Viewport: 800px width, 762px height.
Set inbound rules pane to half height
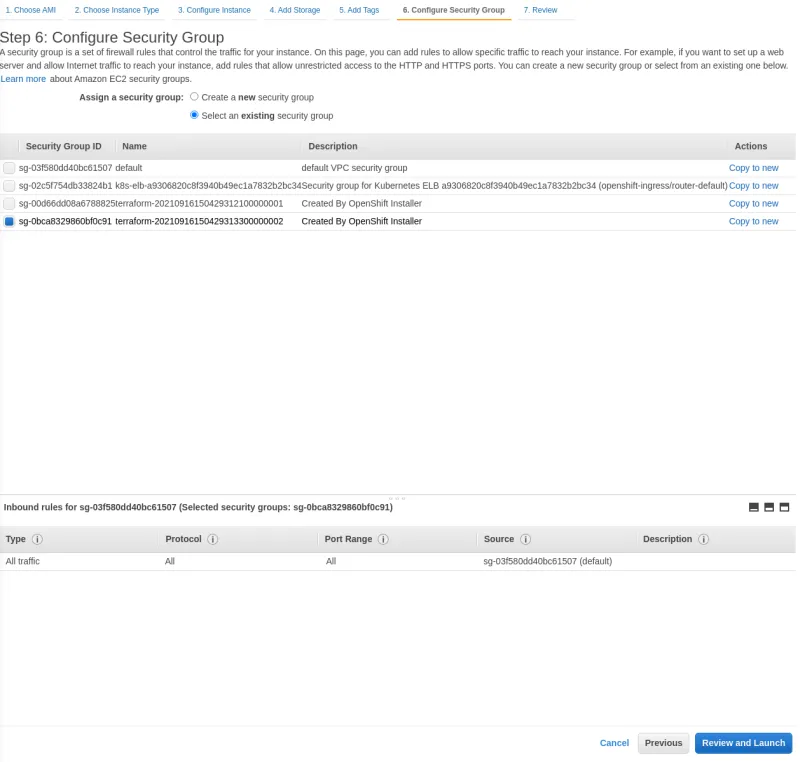click(x=769, y=507)
